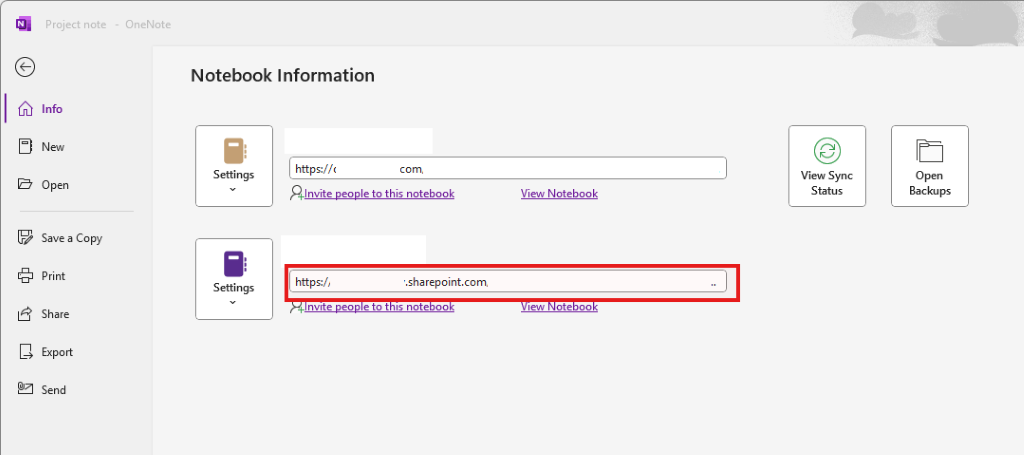Image resolution: width=1024 pixels, height=455 pixels.
Task: Click the OneNote app icon in title bar
Action: pos(23,24)
